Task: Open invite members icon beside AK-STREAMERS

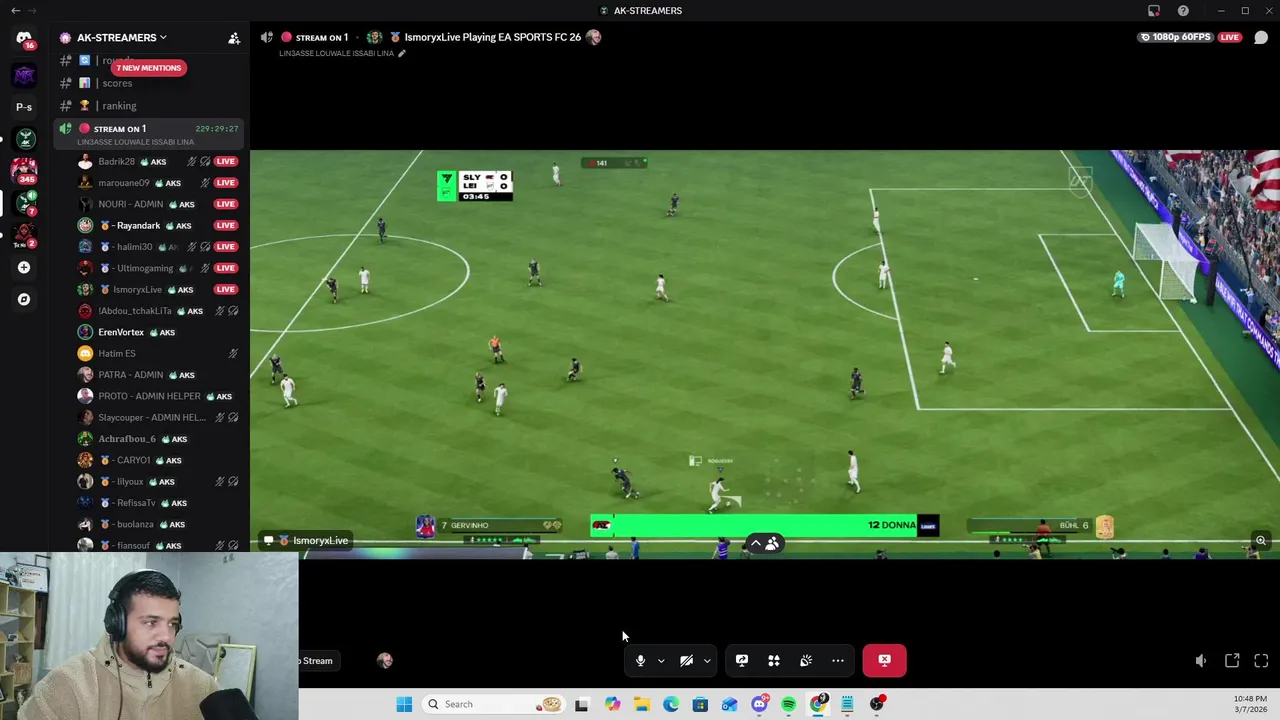Action: coord(234,38)
